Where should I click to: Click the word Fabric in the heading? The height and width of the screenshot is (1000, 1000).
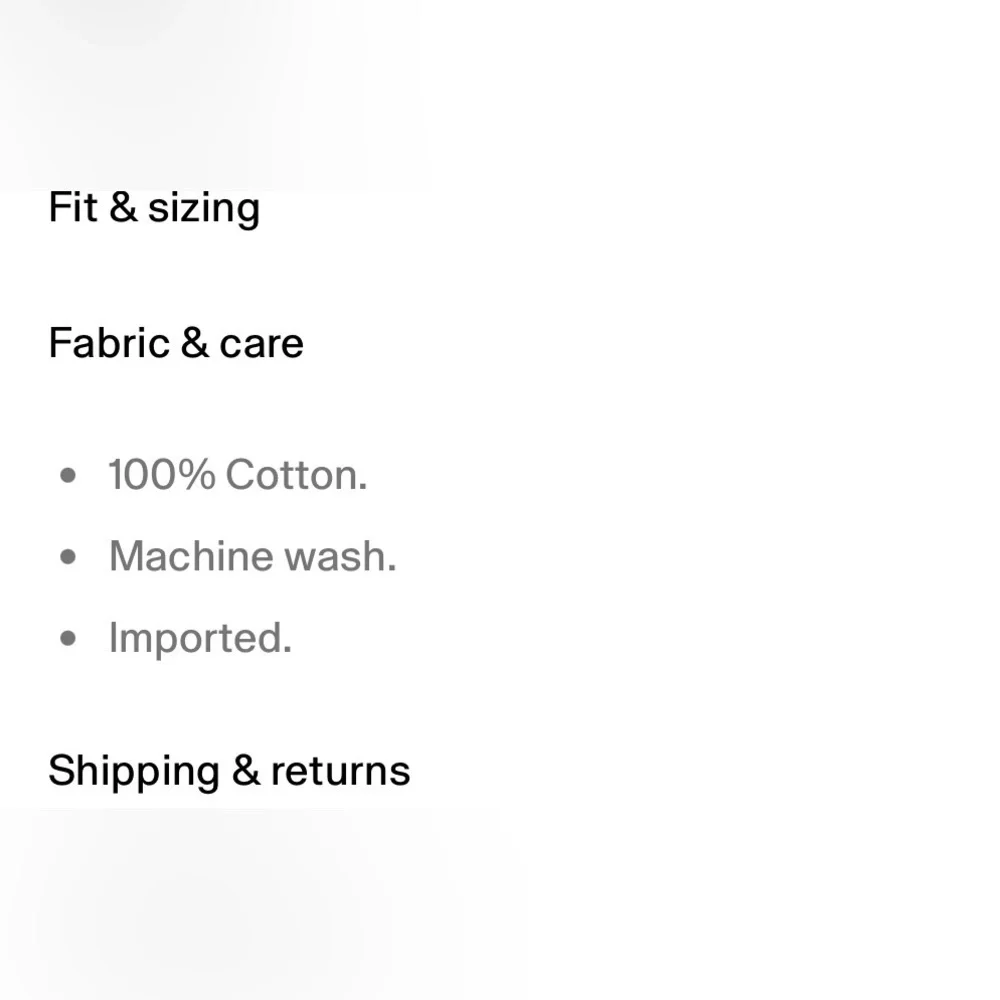pyautogui.click(x=109, y=343)
